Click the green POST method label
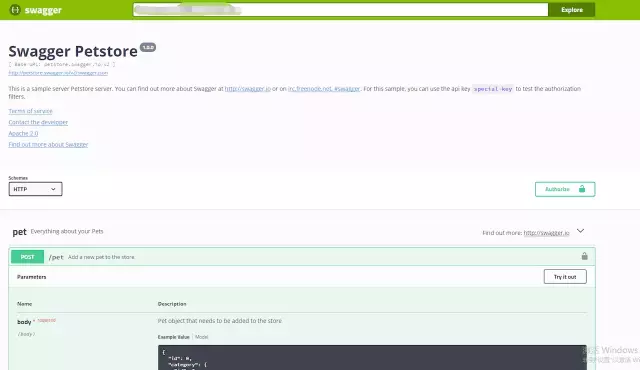 tap(27, 257)
